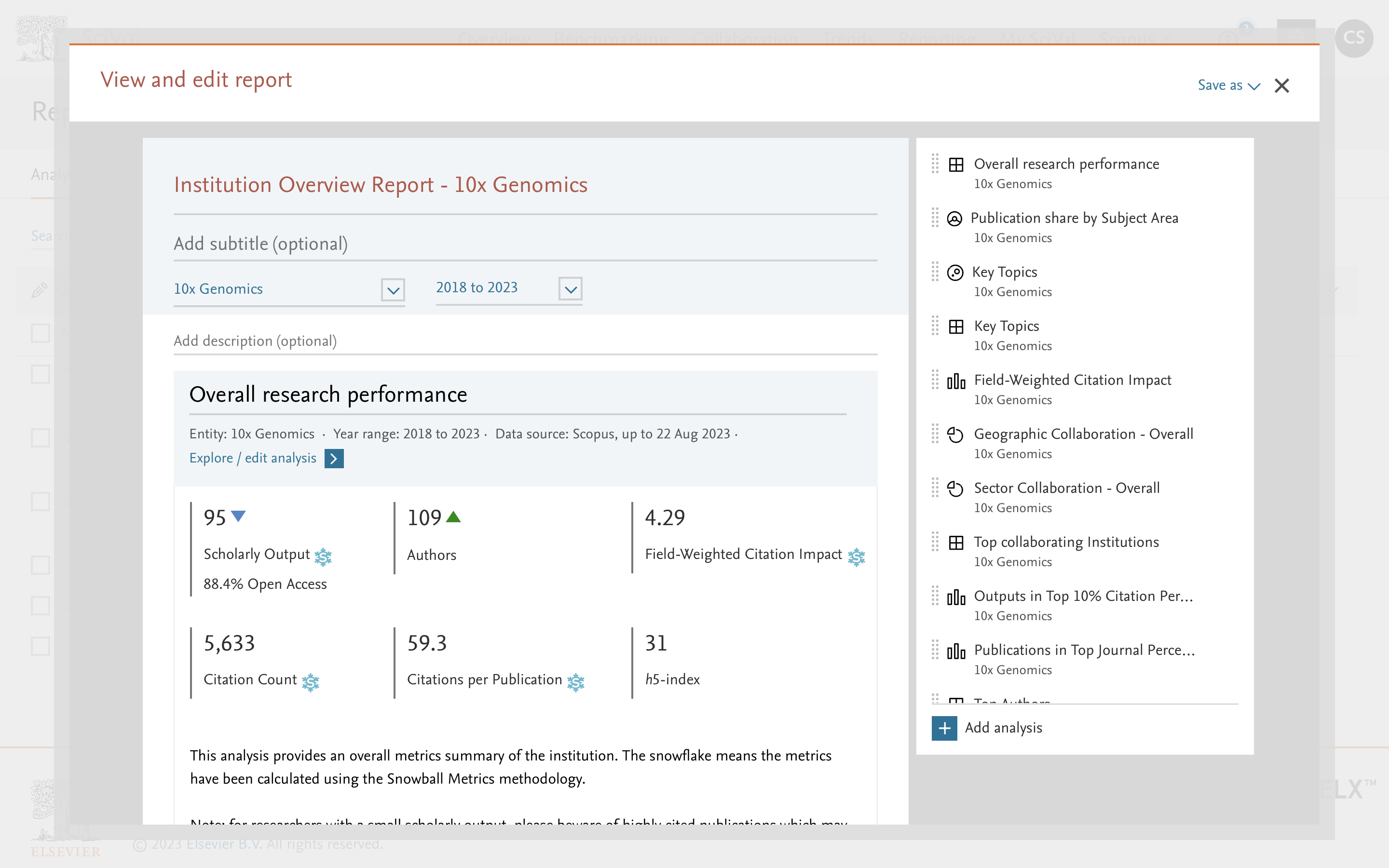
Task: Click the plus icon for Add analysis
Action: [944, 728]
